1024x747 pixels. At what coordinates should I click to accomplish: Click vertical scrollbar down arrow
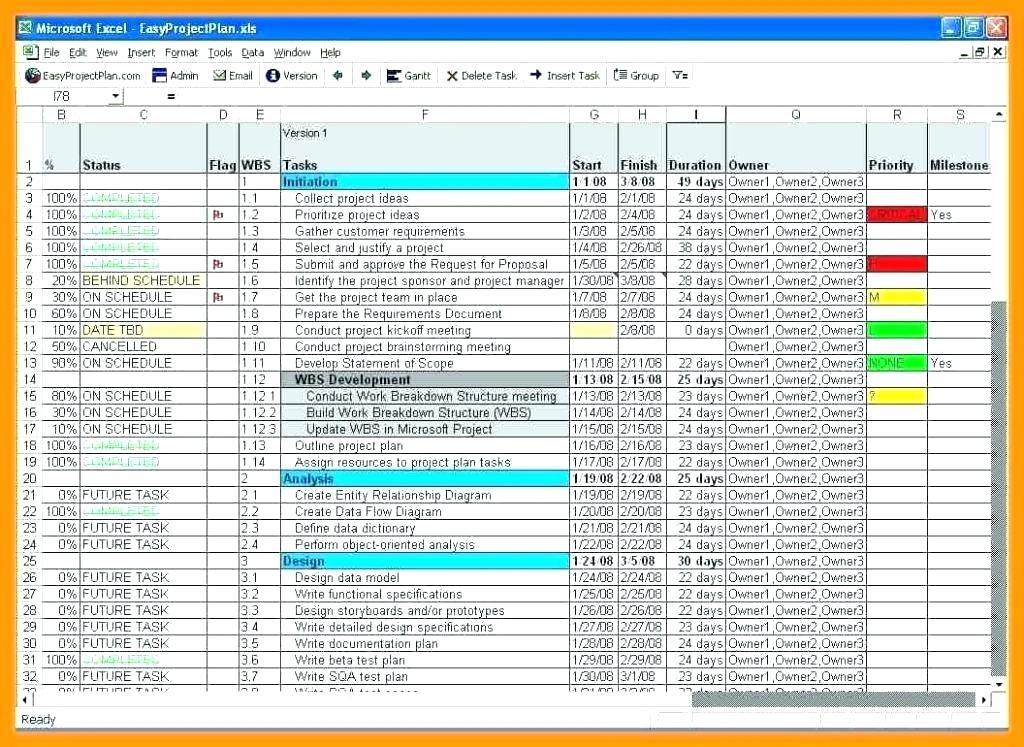(999, 684)
